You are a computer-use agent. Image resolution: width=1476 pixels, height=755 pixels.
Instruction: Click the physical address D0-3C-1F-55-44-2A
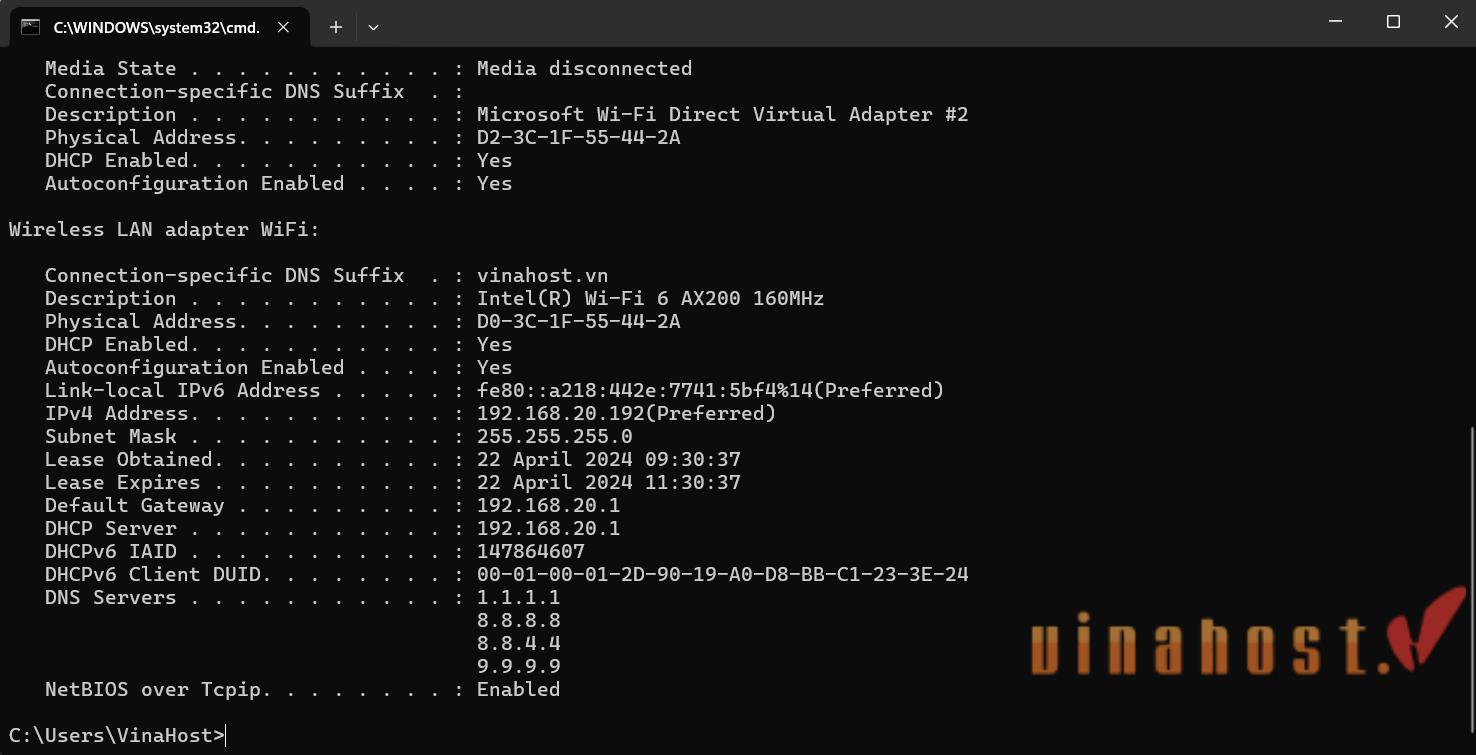click(x=578, y=321)
